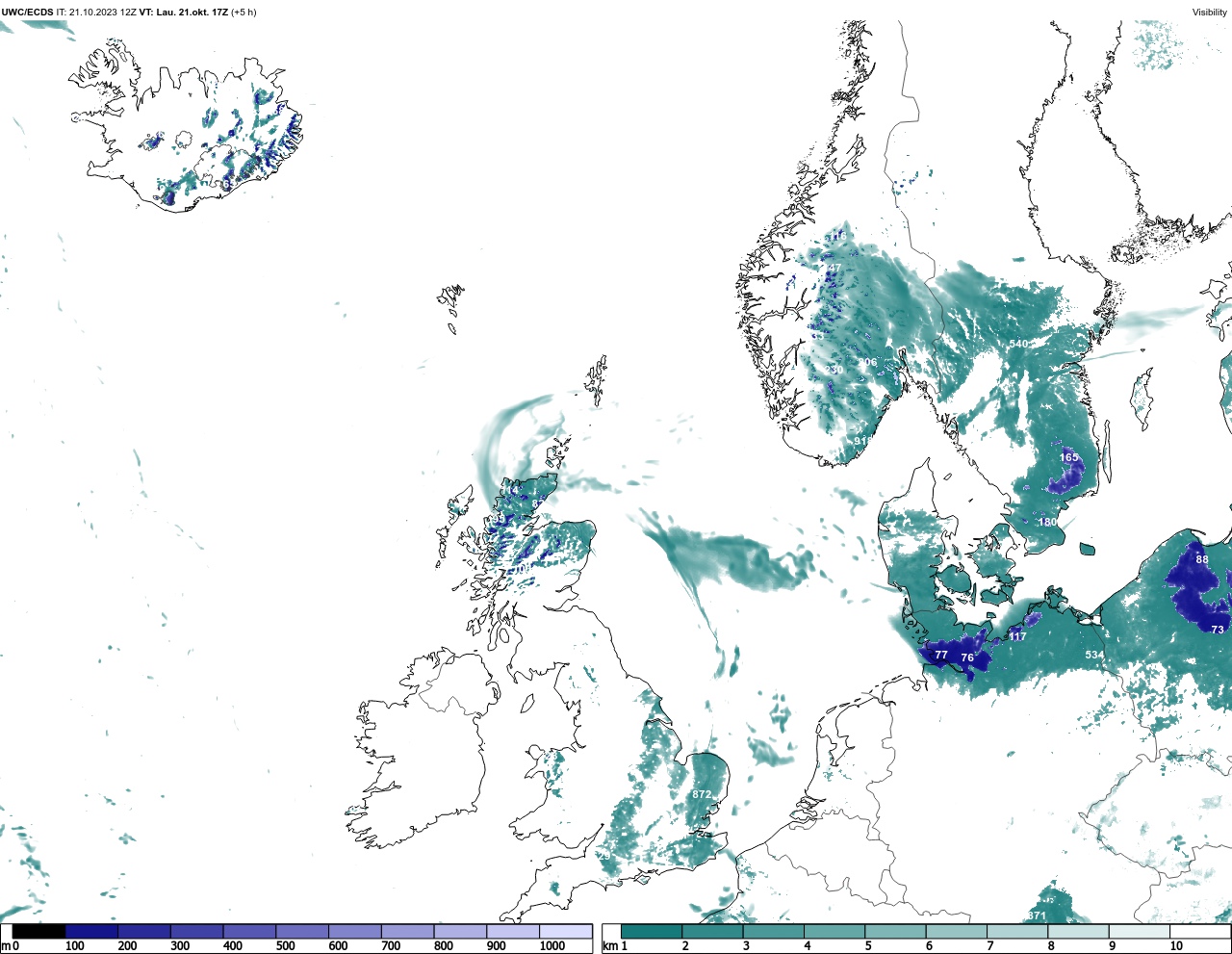1232x954 pixels.
Task: Click the "540" value over central Sweden
Action: [x=1018, y=344]
